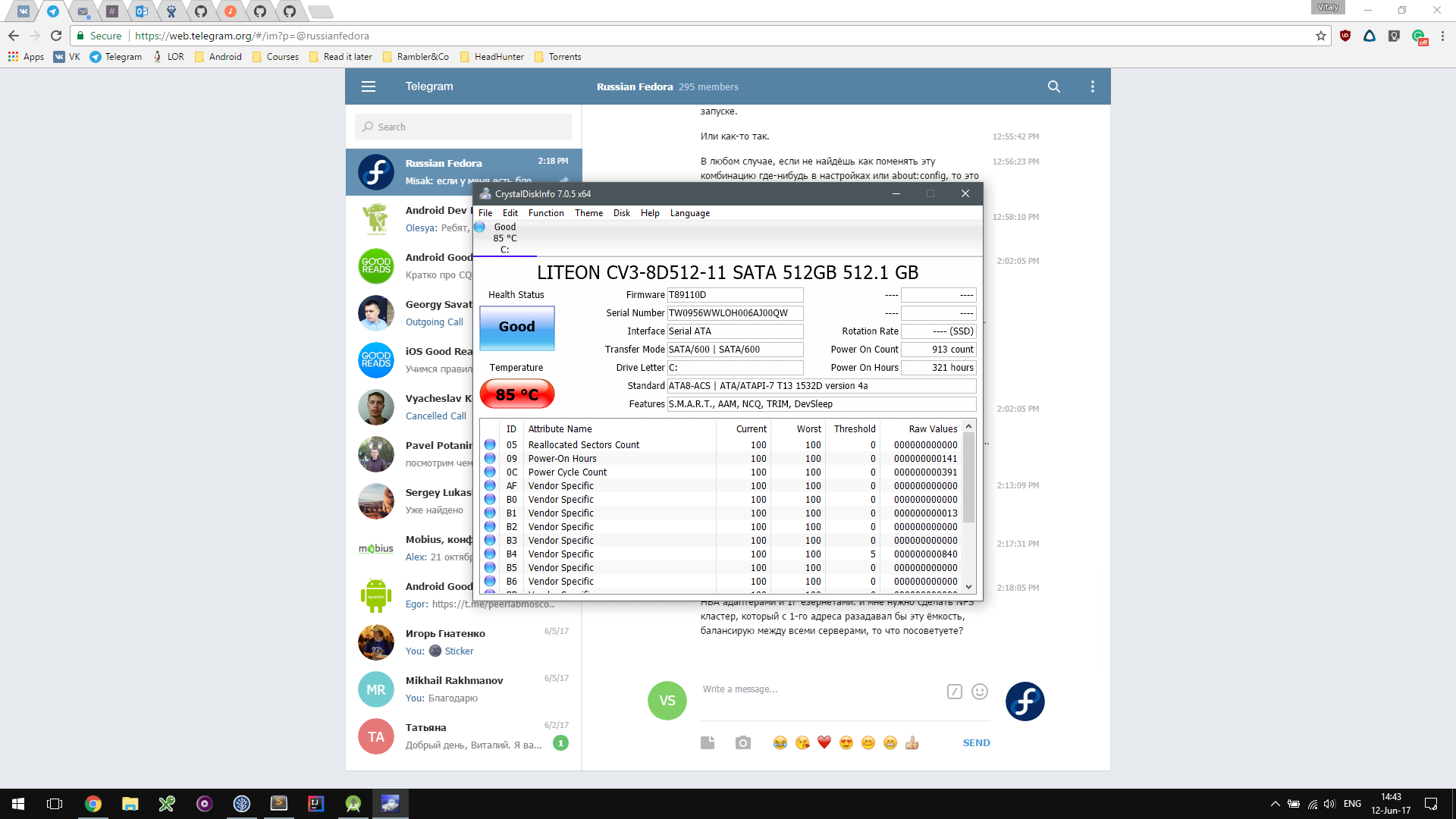Screen dimensions: 1456x819
Task: Open Telegram hamburger menu
Action: click(369, 86)
